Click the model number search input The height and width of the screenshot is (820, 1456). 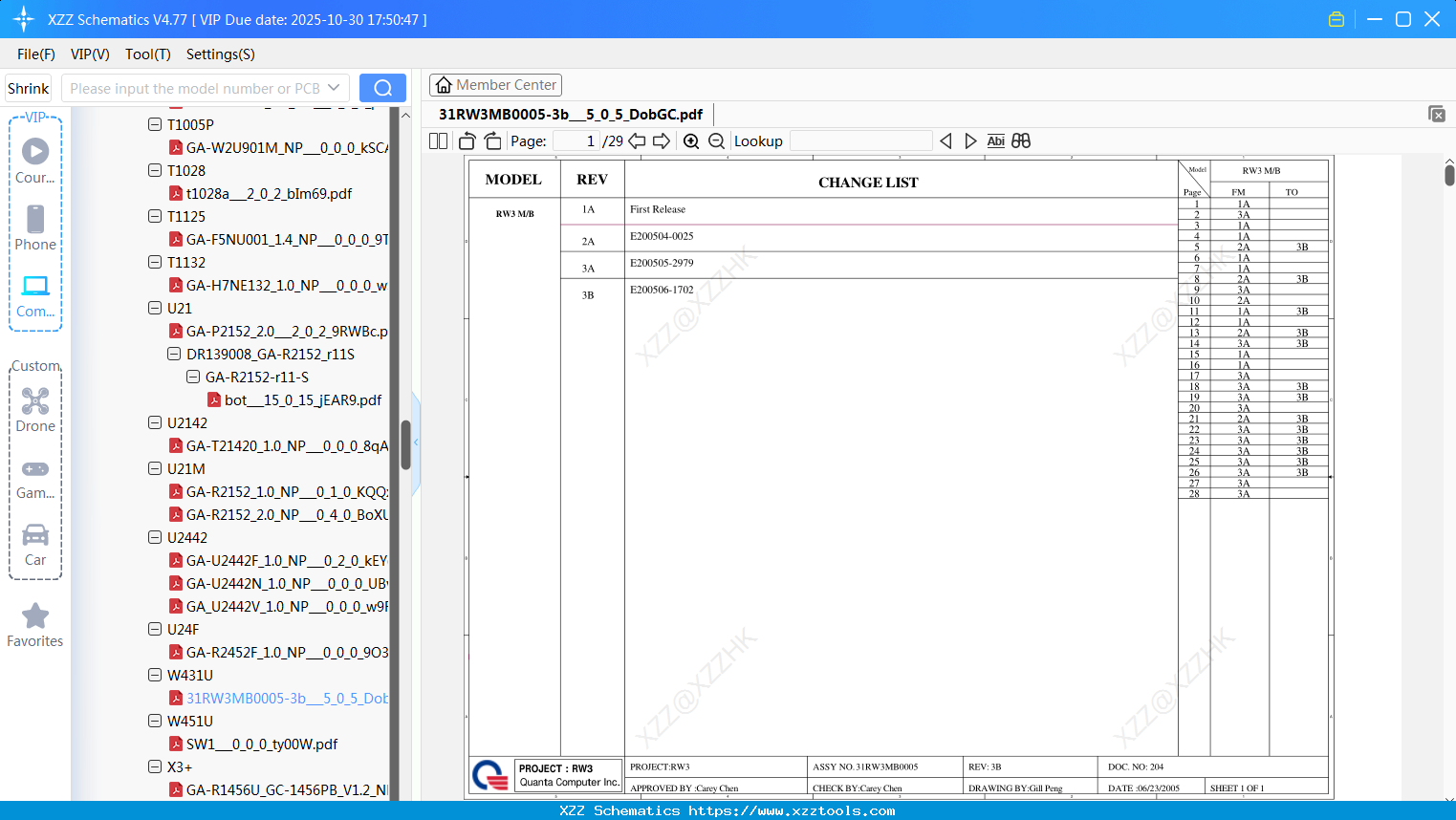coord(195,88)
